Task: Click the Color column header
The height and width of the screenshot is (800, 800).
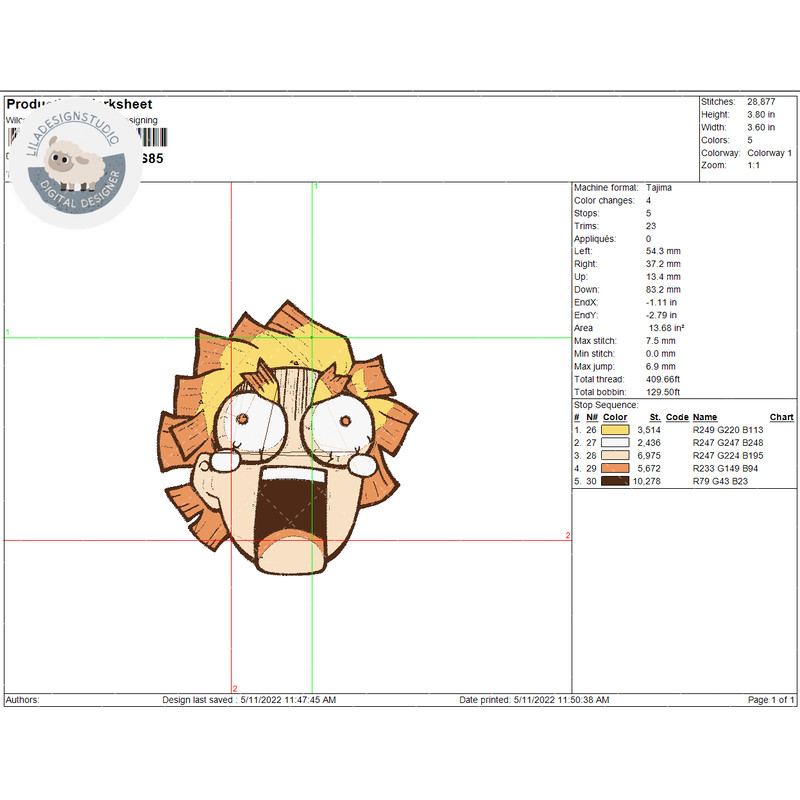Action: 615,417
